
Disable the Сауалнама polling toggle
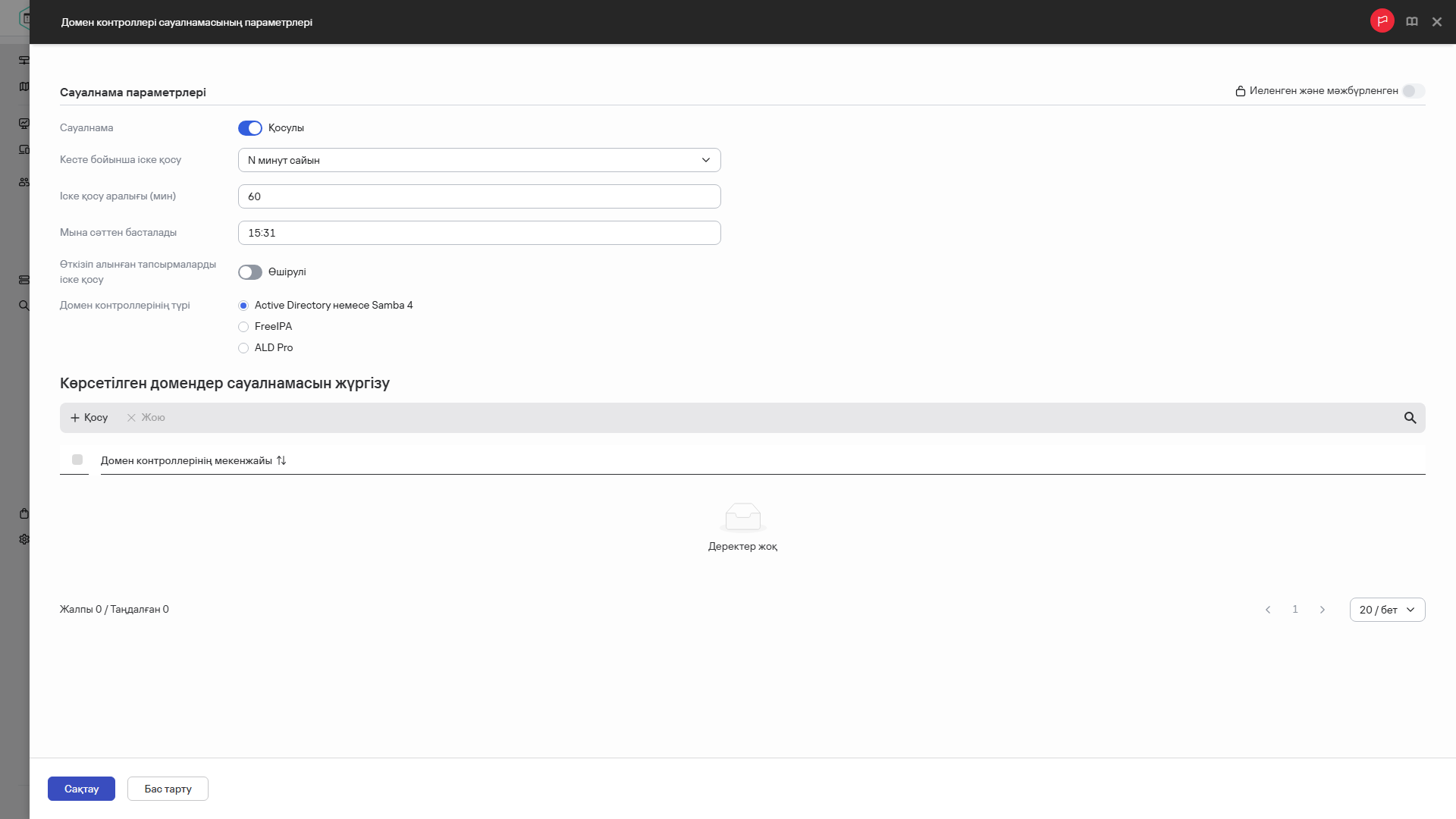click(249, 128)
